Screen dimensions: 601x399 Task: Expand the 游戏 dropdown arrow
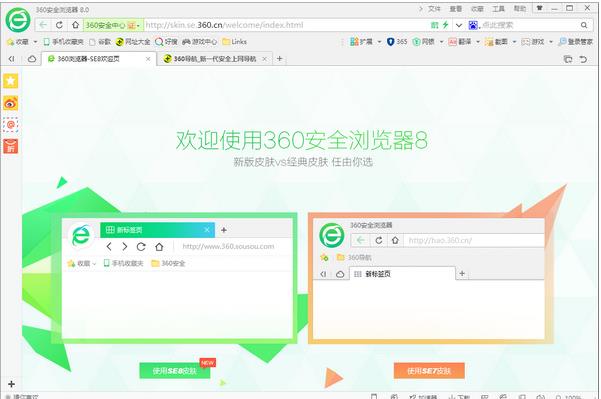(551, 42)
